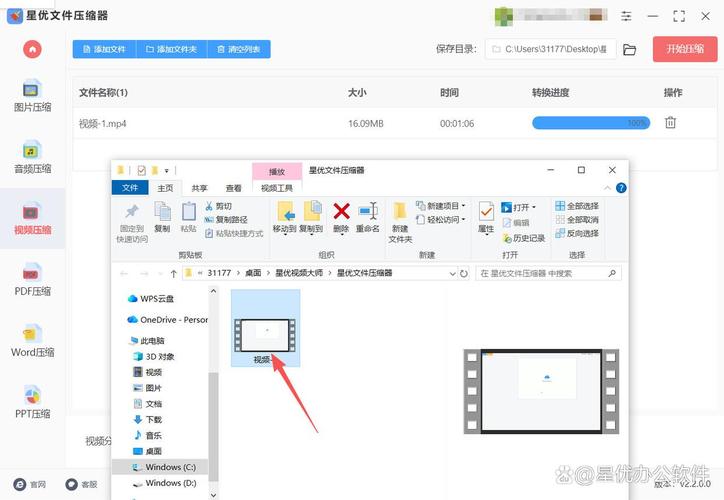Switch to 主页 ribbon tab
This screenshot has height=500, width=724.
pyautogui.click(x=165, y=188)
